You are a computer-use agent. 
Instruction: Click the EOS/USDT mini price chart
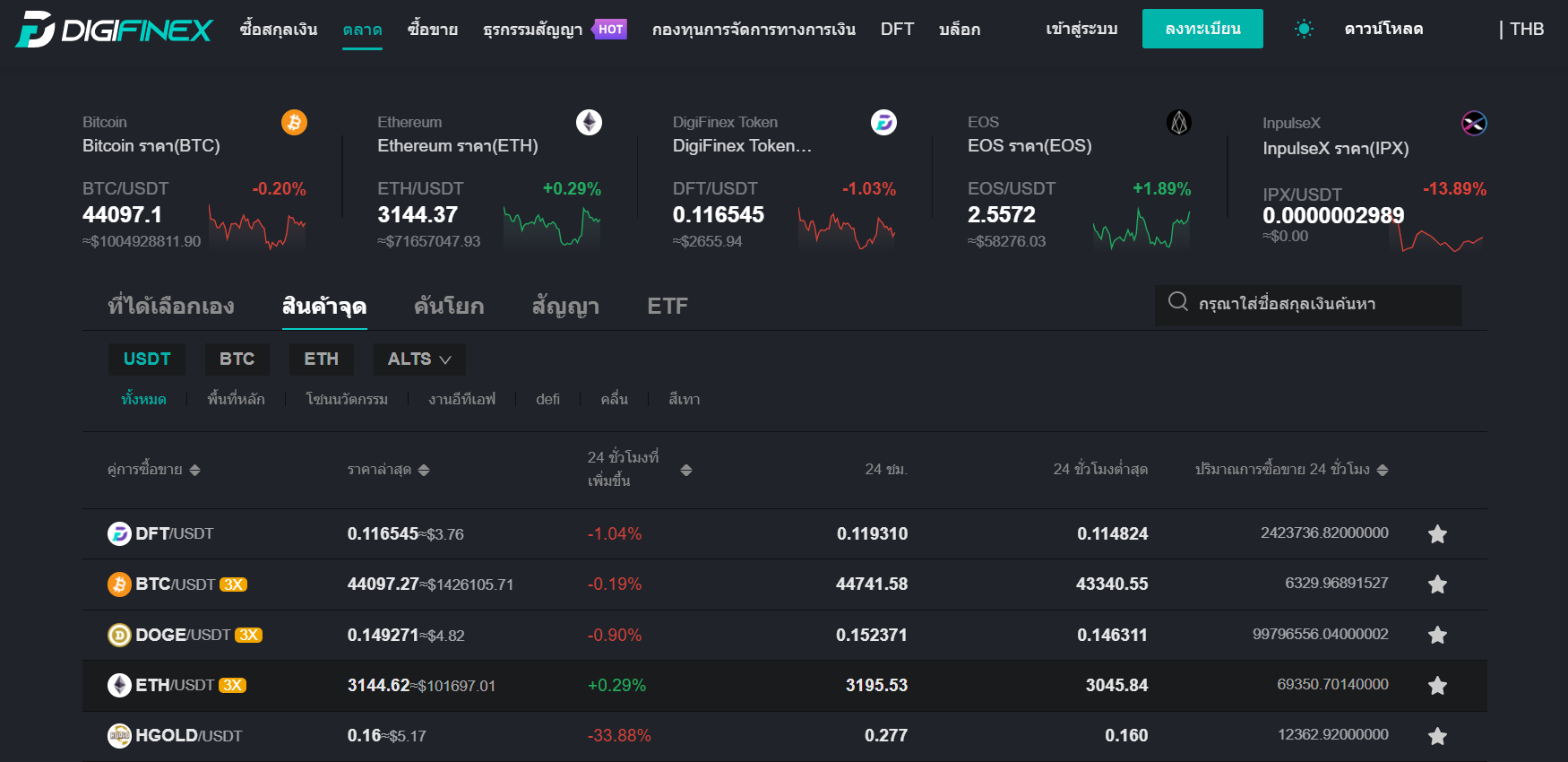point(1142,229)
